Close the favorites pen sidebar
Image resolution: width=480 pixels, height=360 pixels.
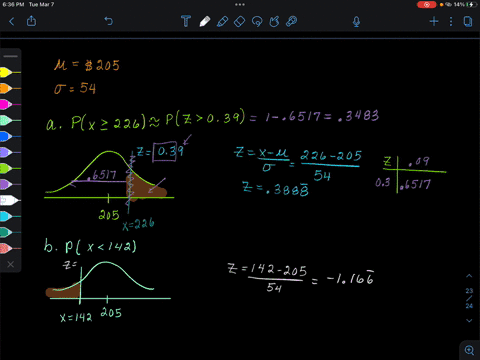(11, 264)
